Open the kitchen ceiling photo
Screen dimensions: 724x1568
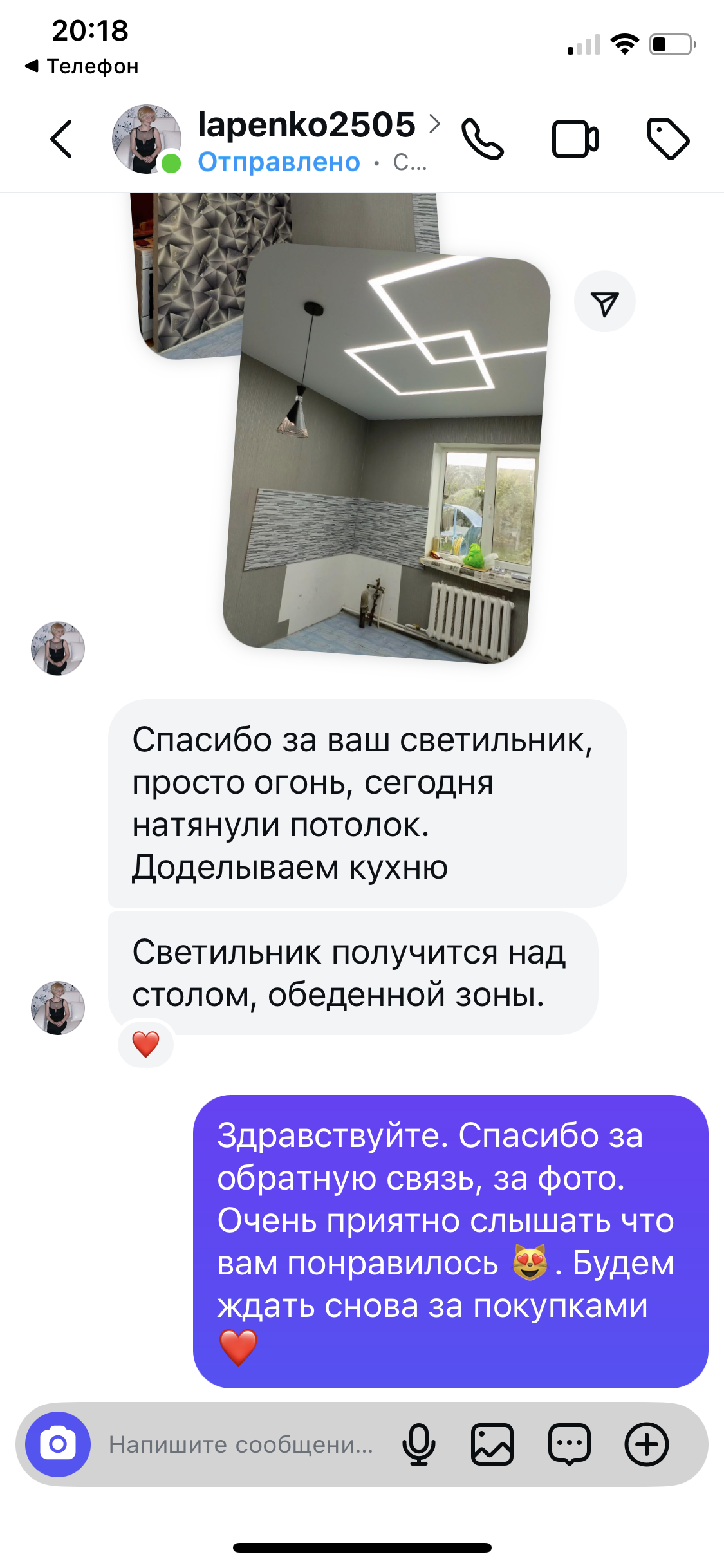(x=386, y=454)
